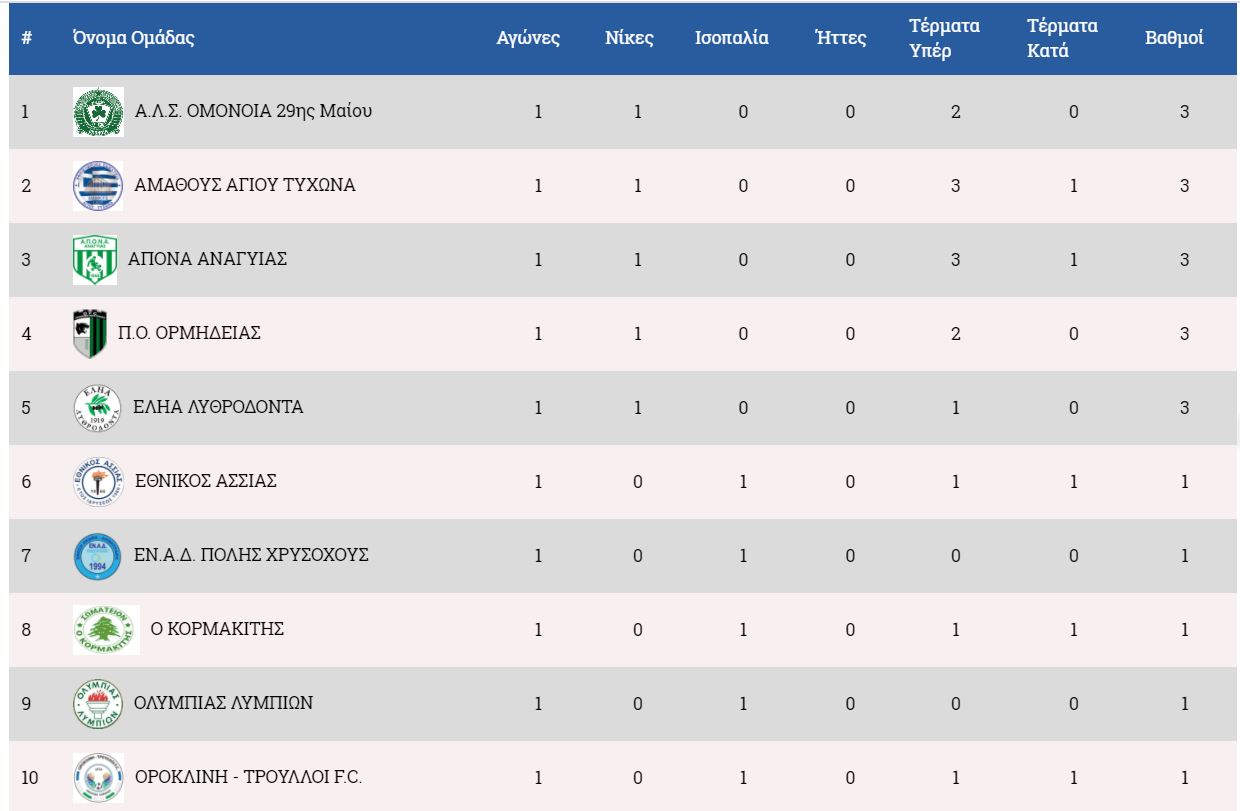Click the ΟΛΥΜΠΙΑΣ ΛΥΜΠΙΩΝ flame crest
Screen dimensions: 1240x811
tap(98, 704)
